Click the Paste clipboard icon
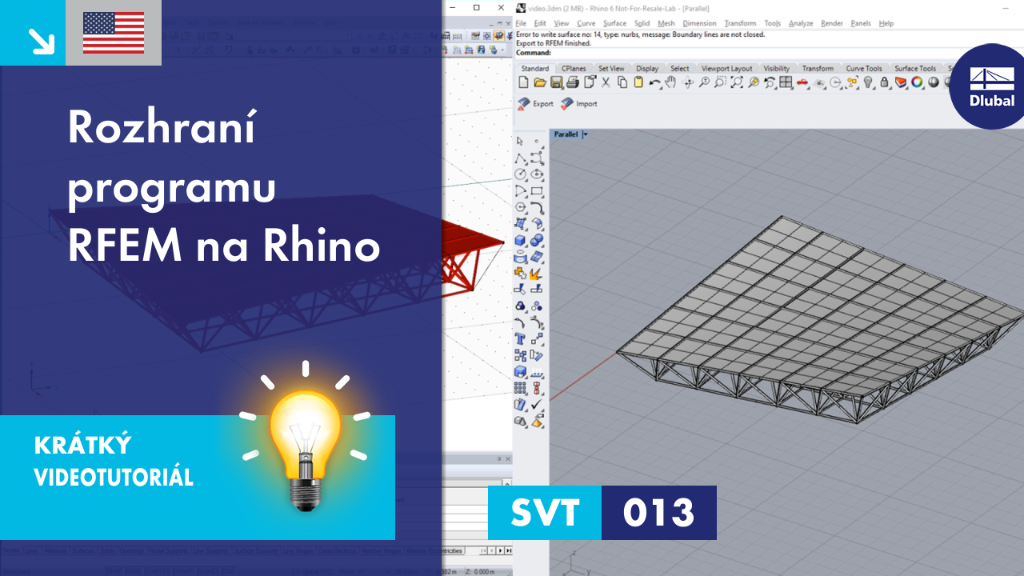 point(638,83)
